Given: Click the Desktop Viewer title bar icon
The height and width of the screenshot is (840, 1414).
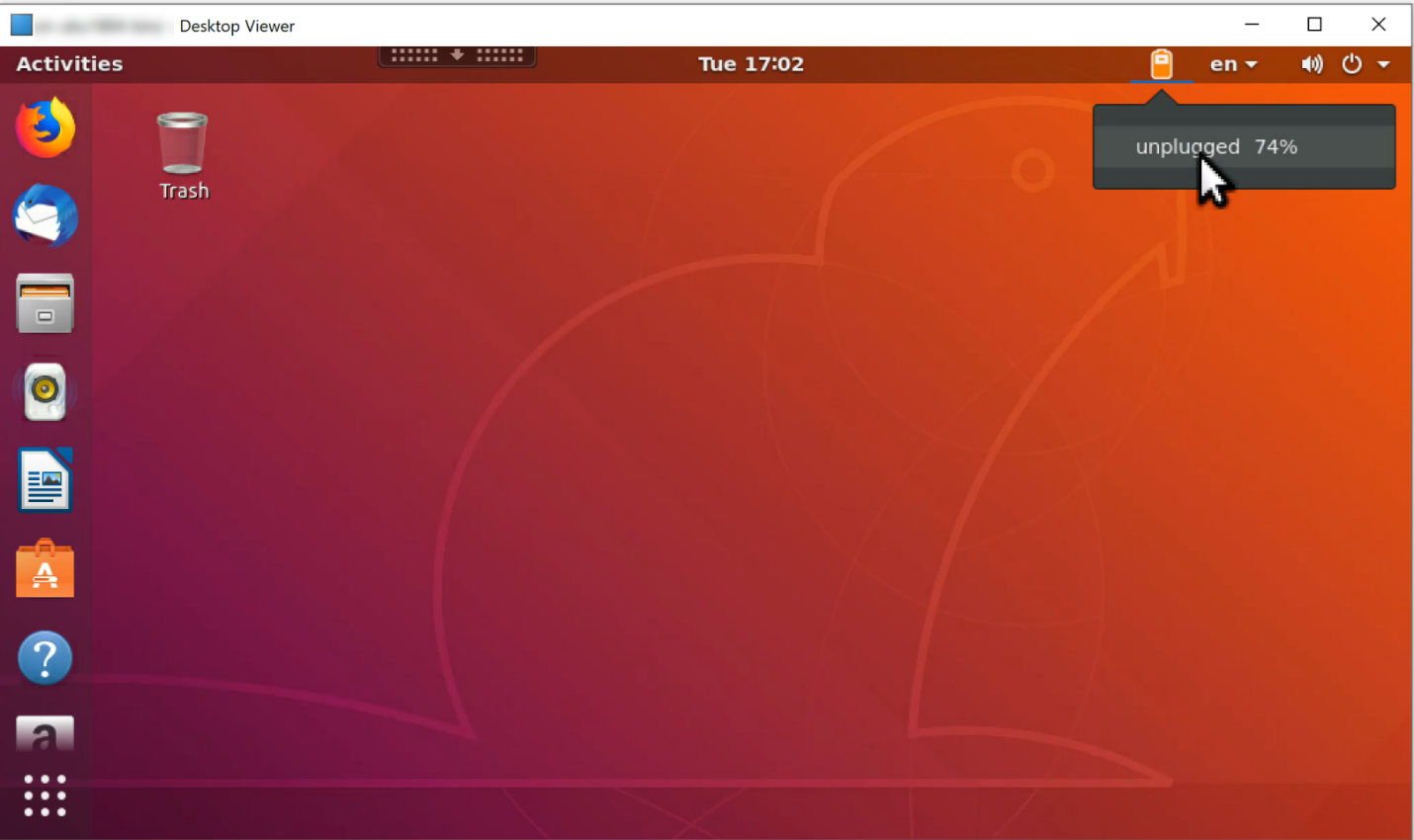Looking at the screenshot, I should point(22,25).
